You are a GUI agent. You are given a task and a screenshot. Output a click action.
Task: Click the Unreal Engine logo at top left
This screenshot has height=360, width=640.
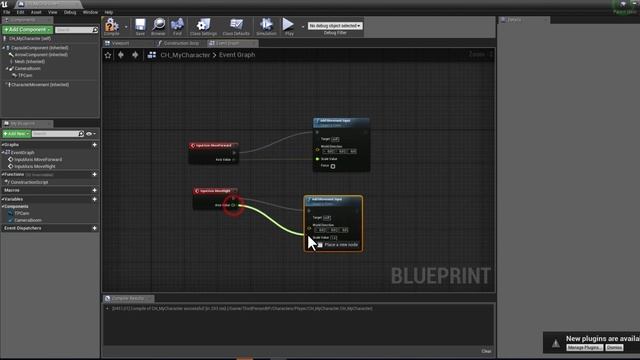tap(4, 4)
